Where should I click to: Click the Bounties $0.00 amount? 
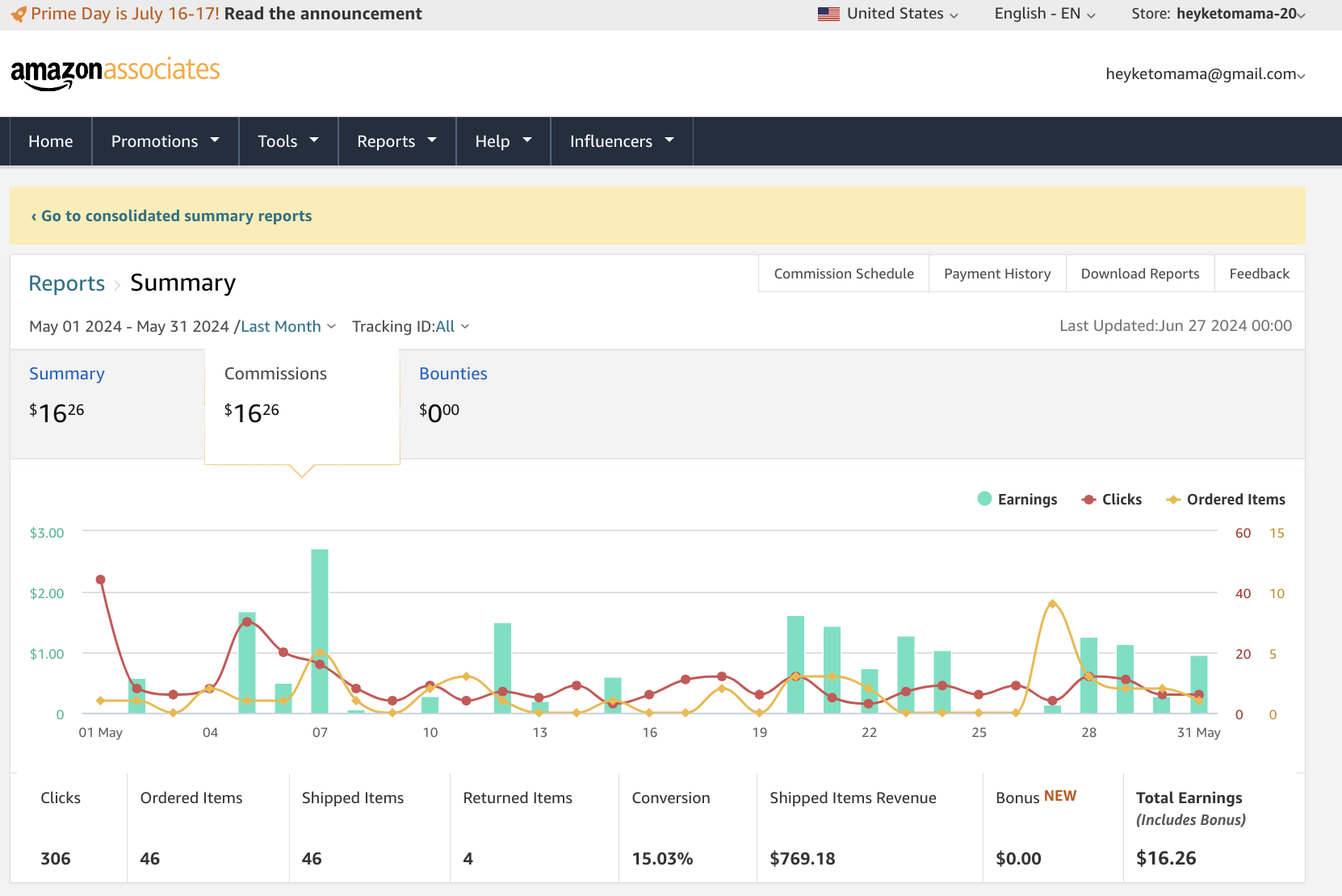[439, 412]
